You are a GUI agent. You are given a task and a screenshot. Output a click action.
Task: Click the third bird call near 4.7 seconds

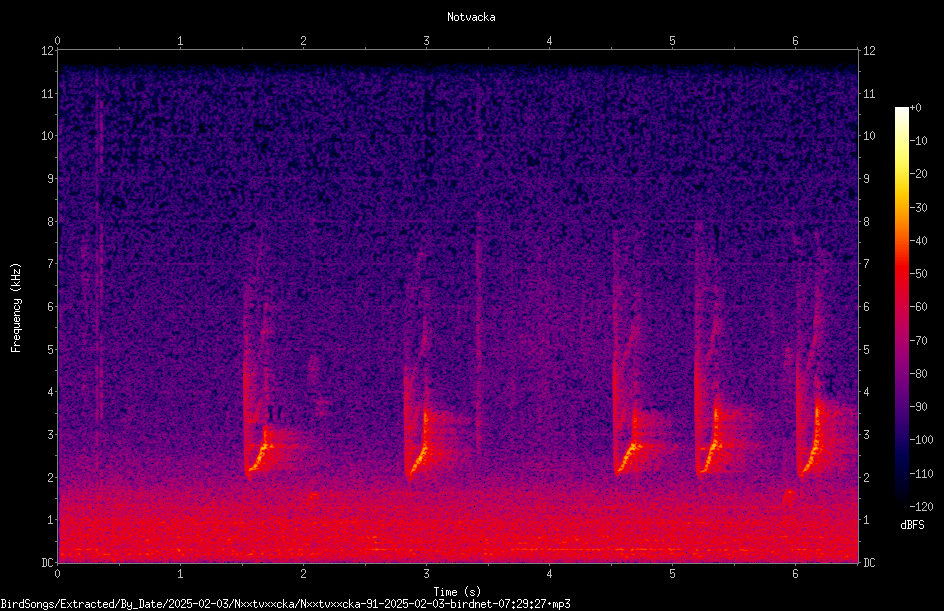pos(628,448)
